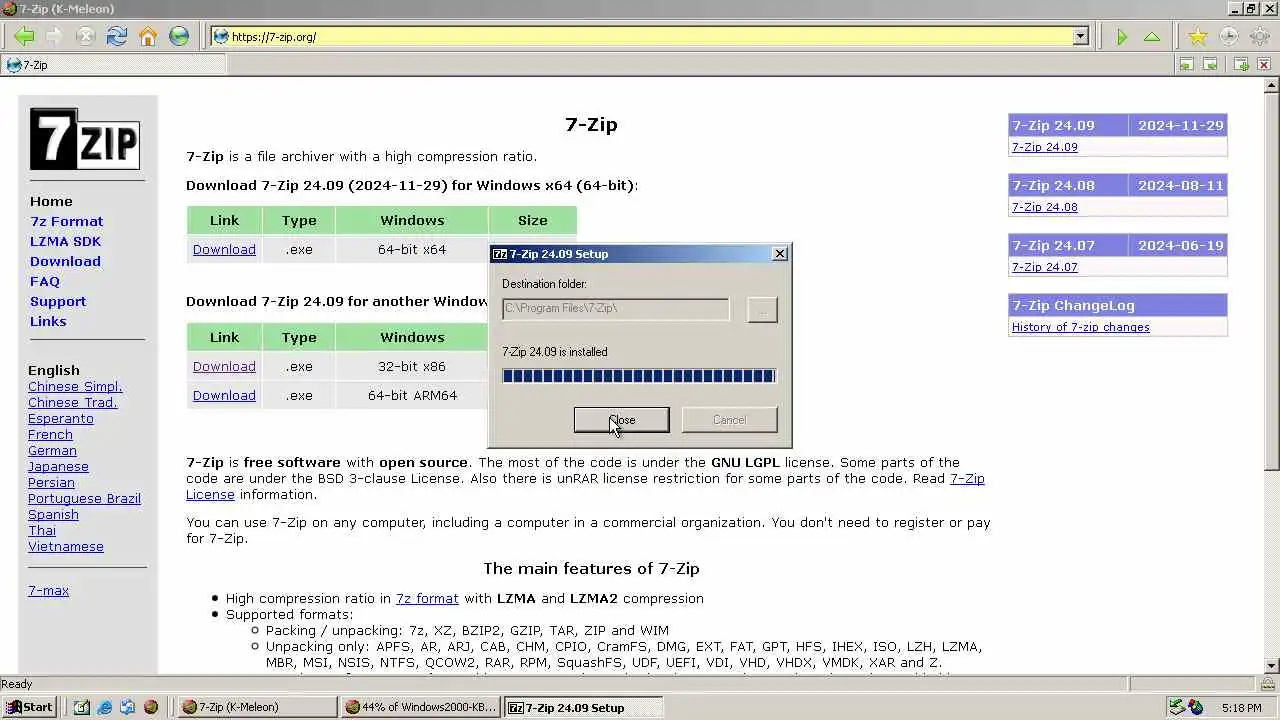Click the greyed Forward arrow in toolbar
1280x720 pixels.
point(55,37)
